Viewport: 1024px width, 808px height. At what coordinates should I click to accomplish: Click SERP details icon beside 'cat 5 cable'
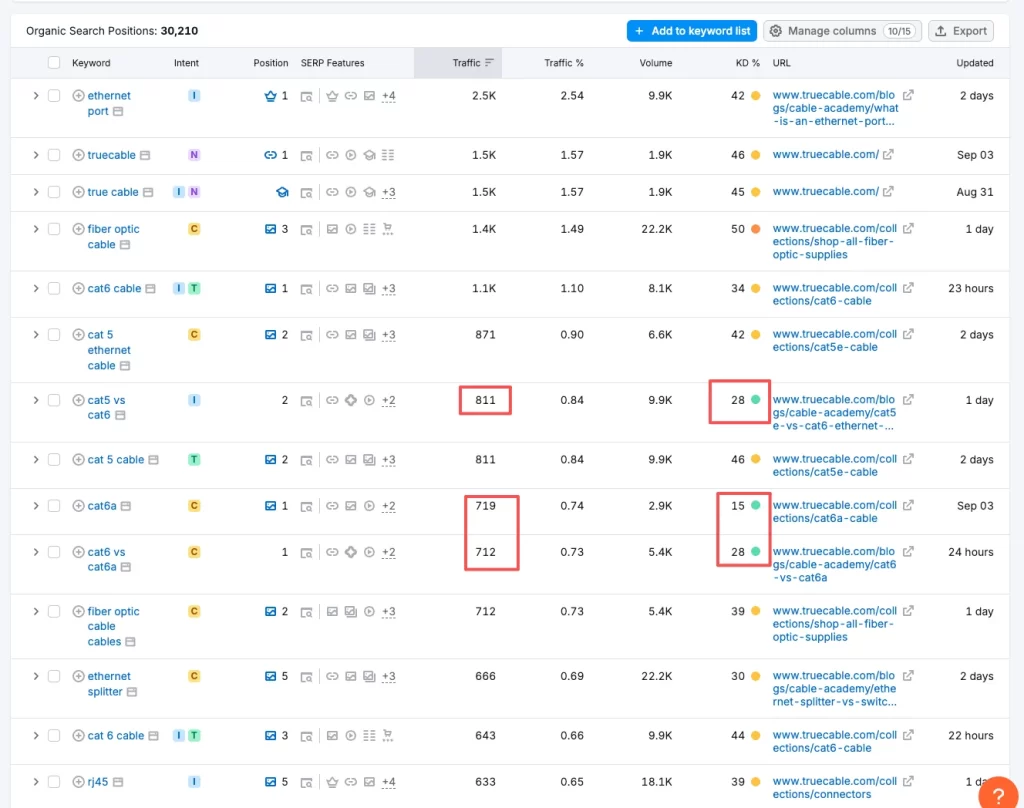pos(153,460)
